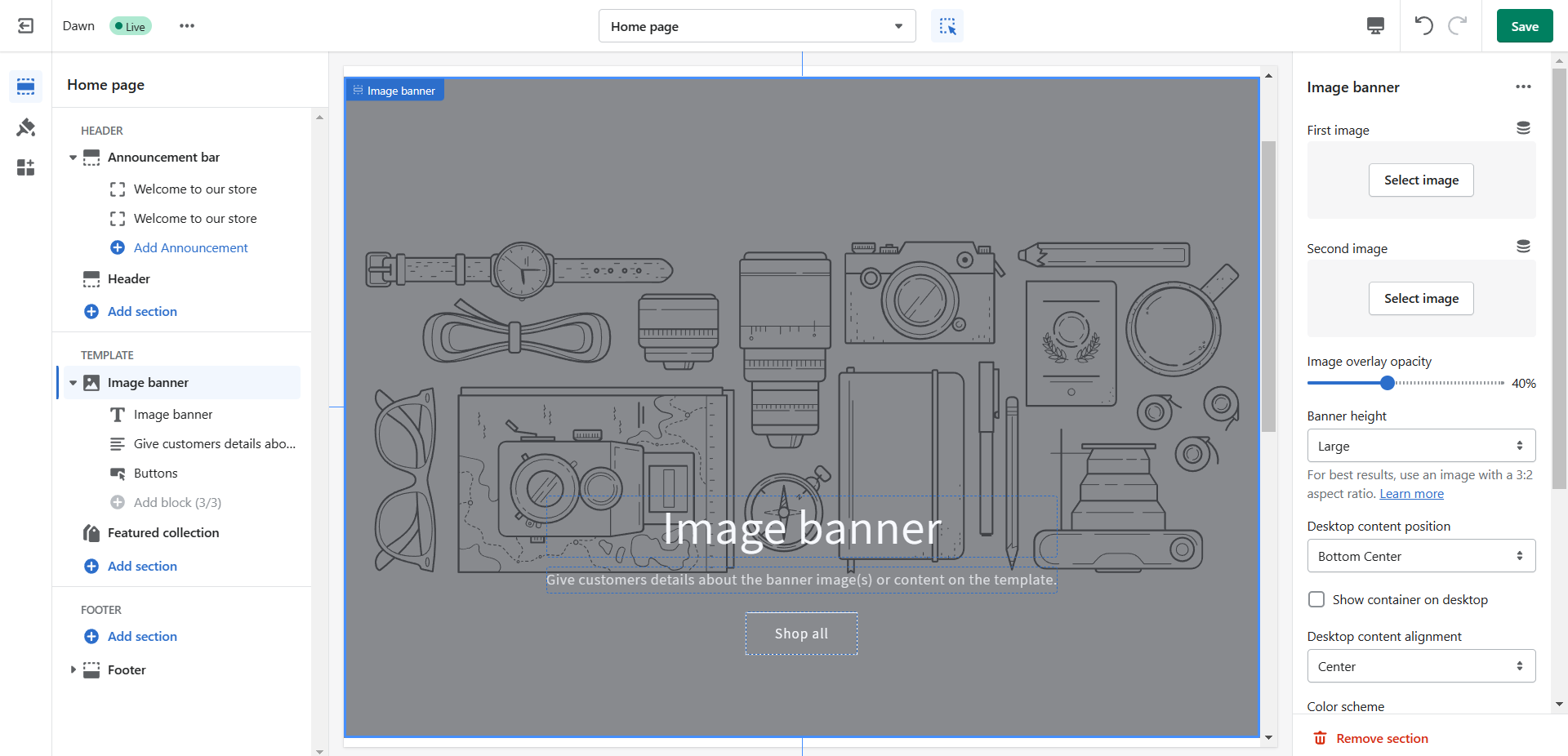Screen dimensions: 1568x756
Task: Click plus icon beside Add Announcement
Action: (118, 247)
